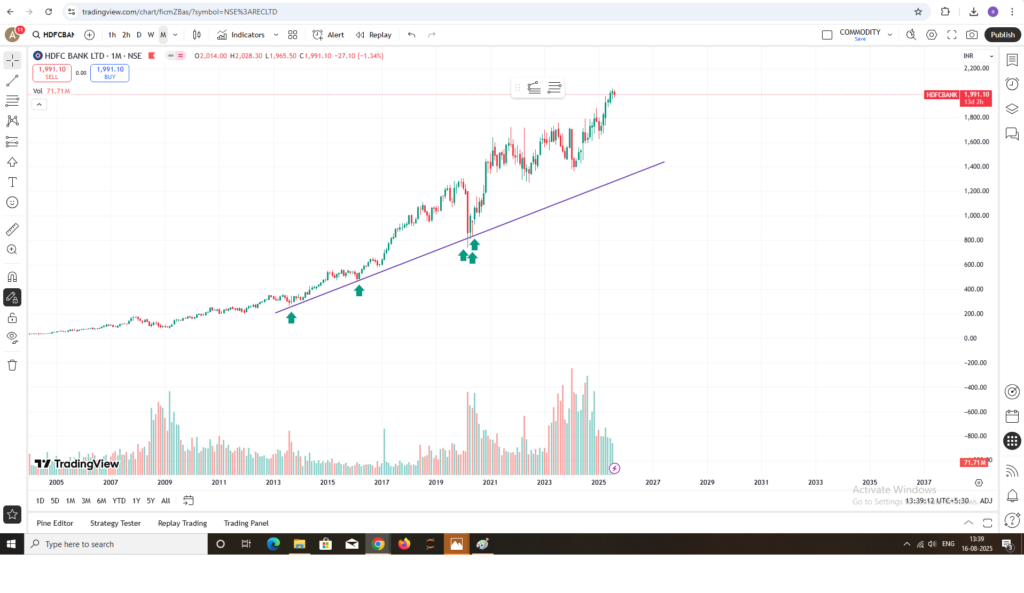Open the INR currency dropdown
1024x593 pixels.
point(978,56)
